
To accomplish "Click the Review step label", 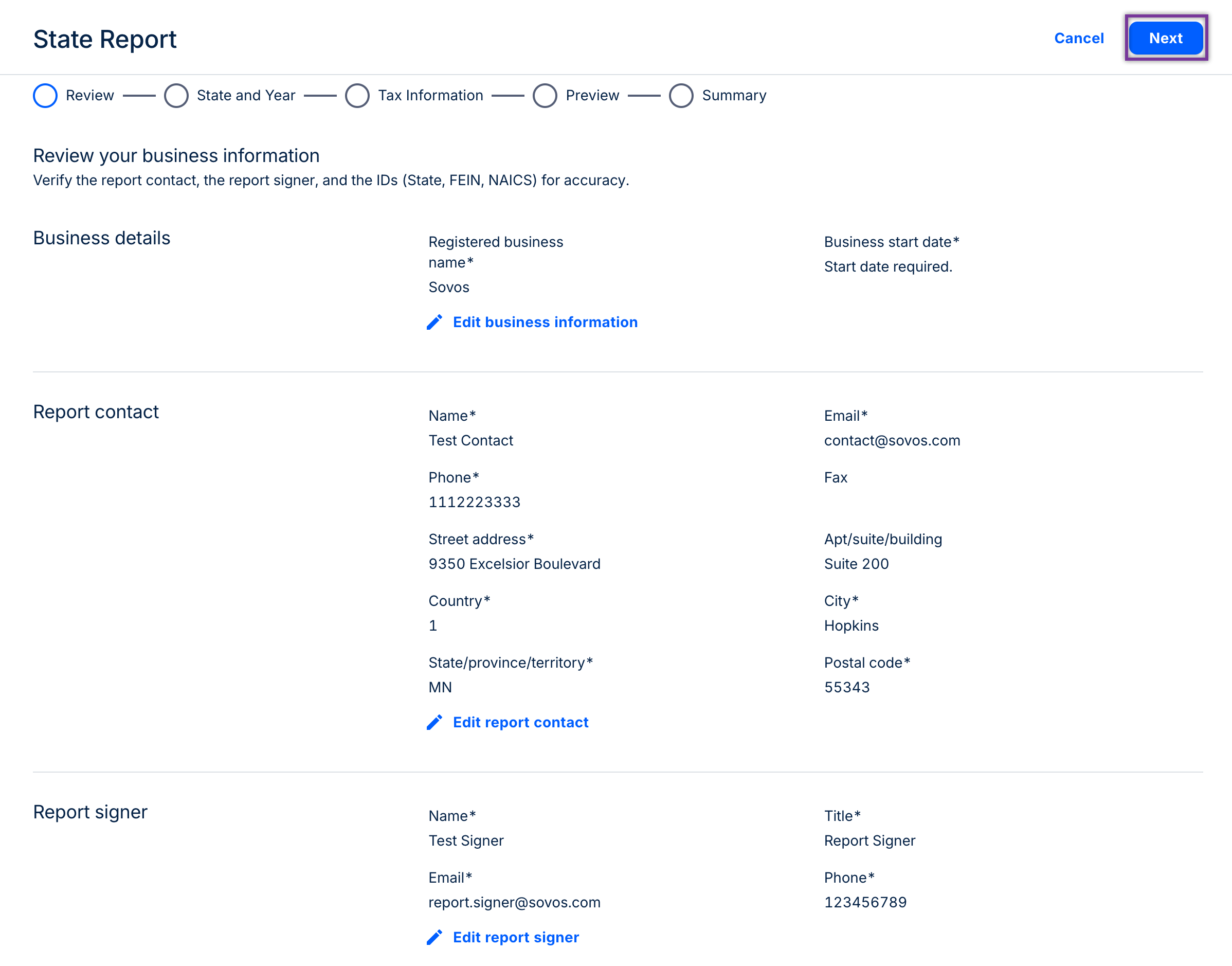I will (90, 96).
